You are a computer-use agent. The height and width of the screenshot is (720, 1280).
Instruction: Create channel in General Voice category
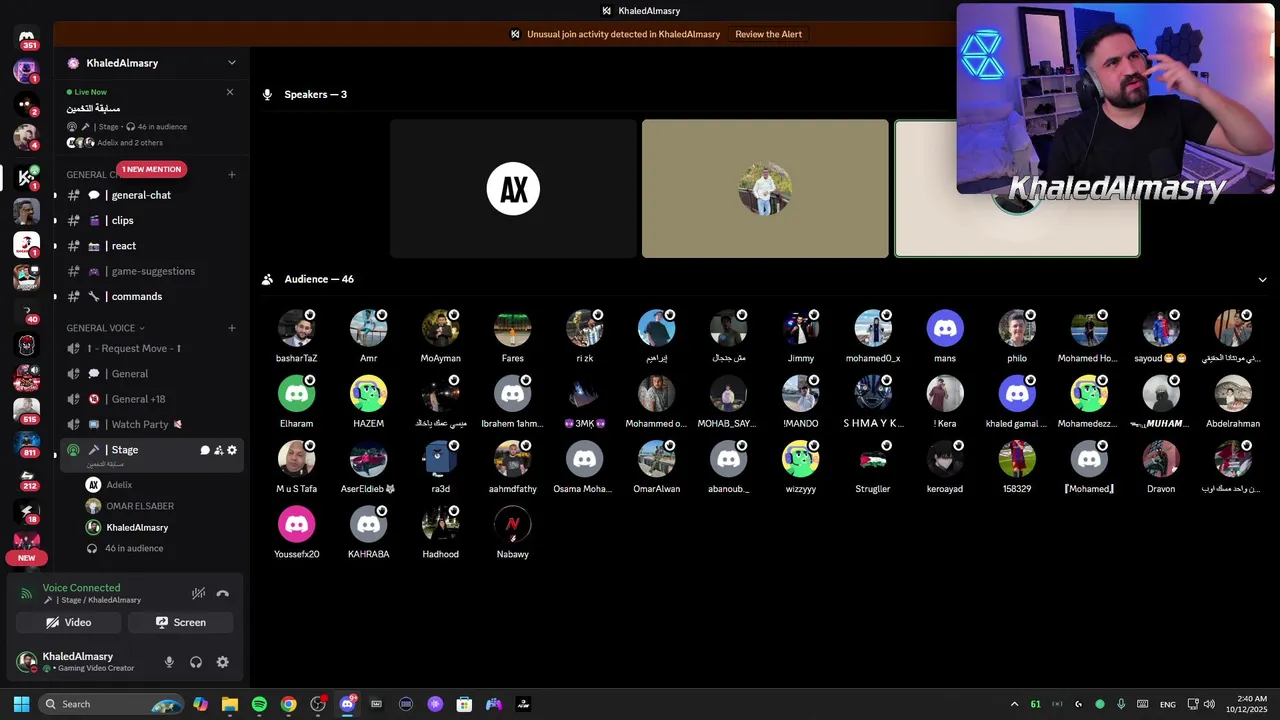point(232,328)
